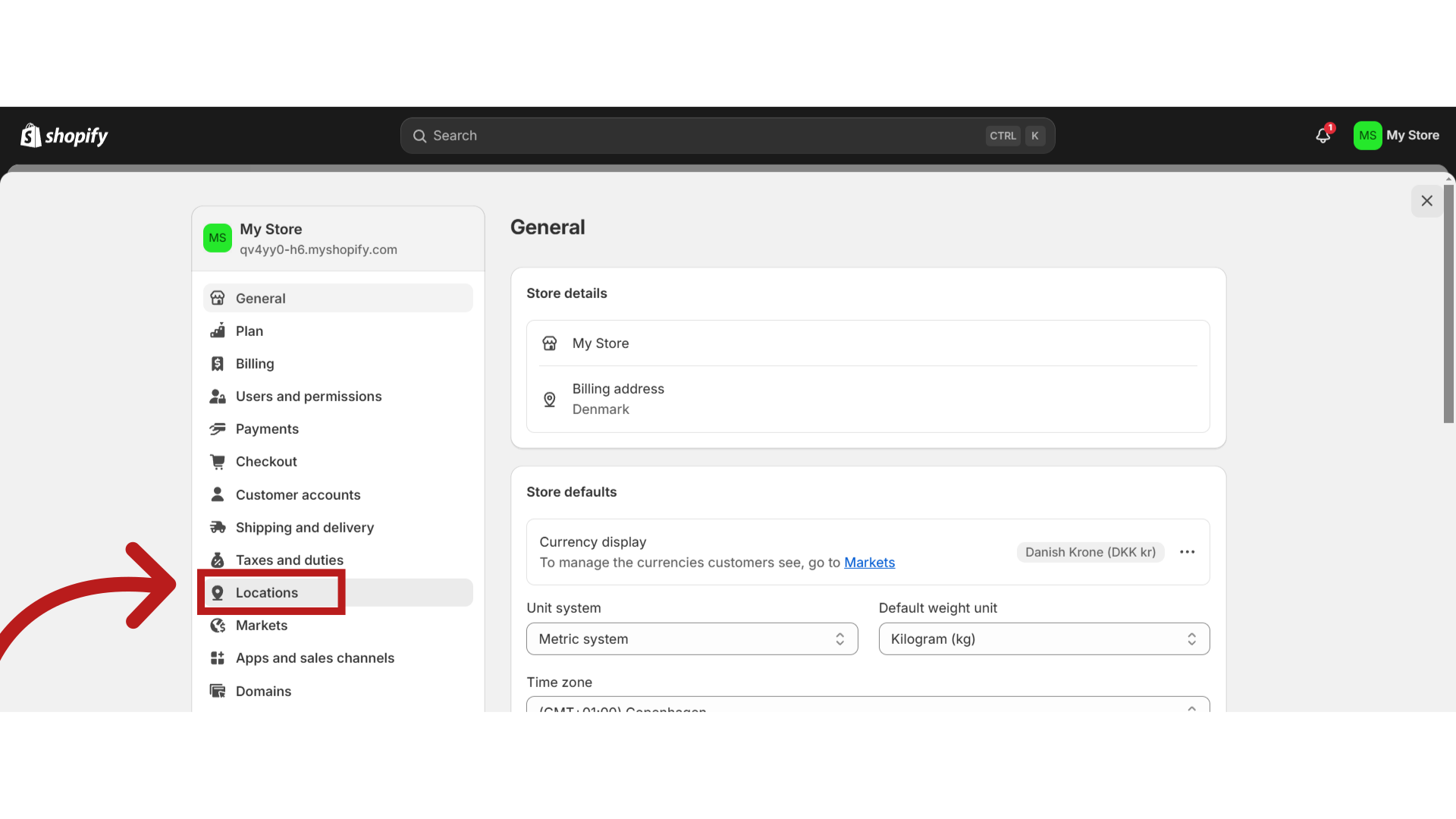Focus the Search field
The width and height of the screenshot is (1456, 819).
coord(727,136)
